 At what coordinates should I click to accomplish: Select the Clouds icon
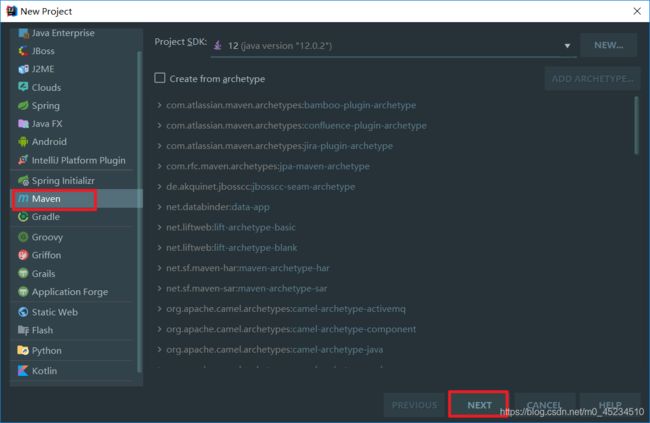tap(23, 87)
